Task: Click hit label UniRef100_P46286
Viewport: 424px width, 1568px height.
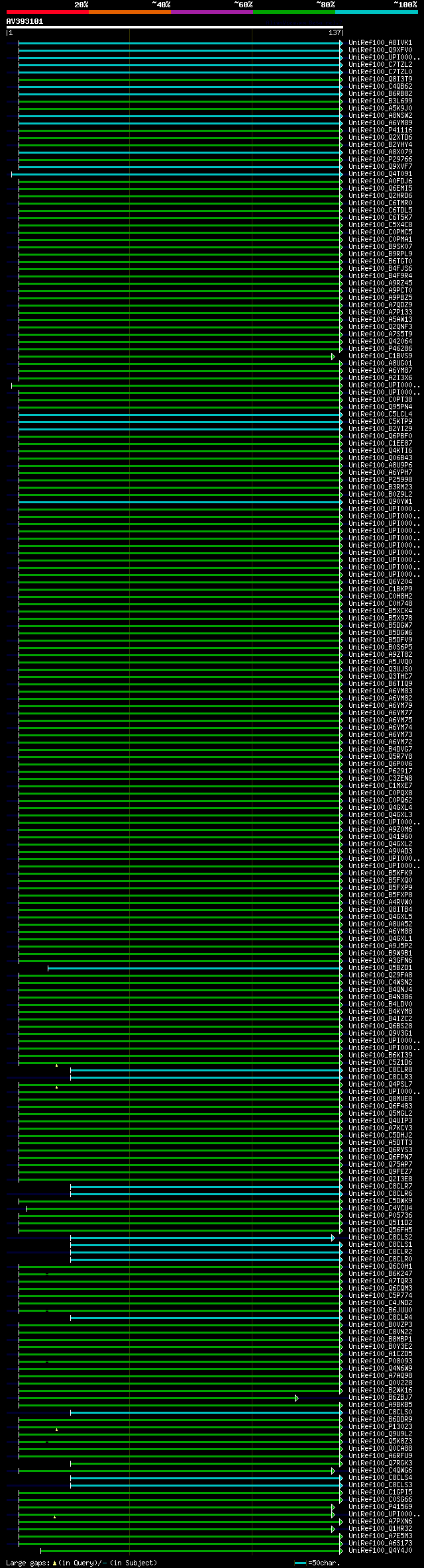Action: click(380, 349)
